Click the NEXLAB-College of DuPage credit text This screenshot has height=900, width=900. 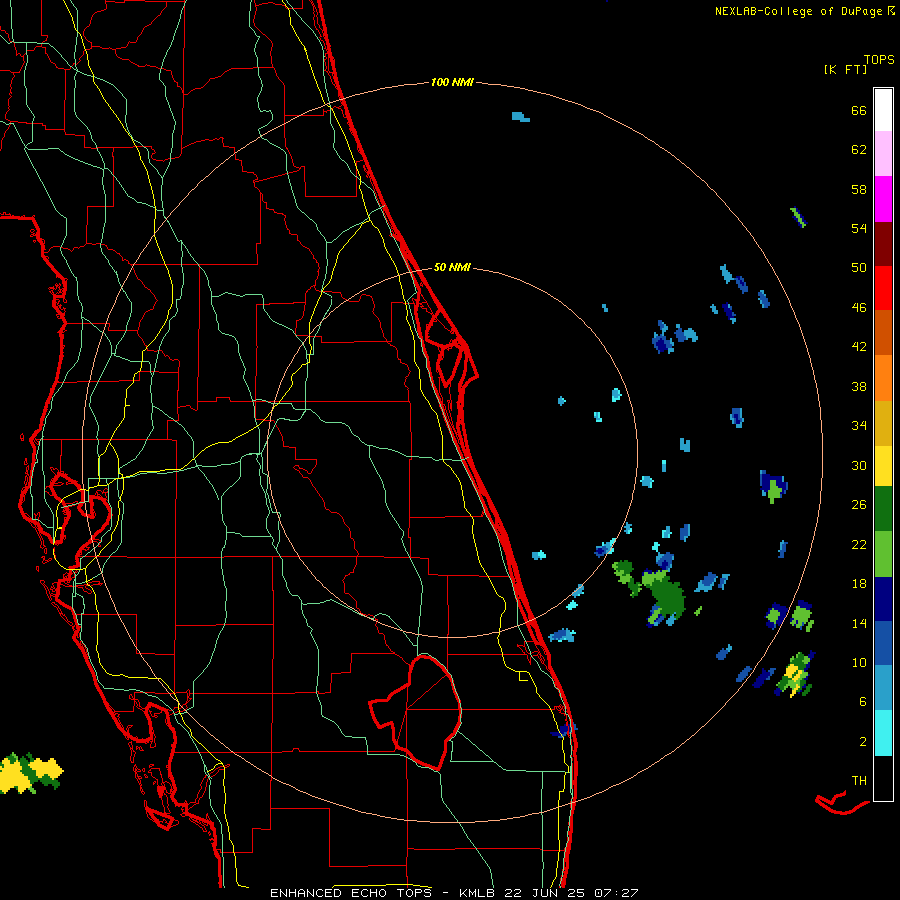click(x=800, y=11)
